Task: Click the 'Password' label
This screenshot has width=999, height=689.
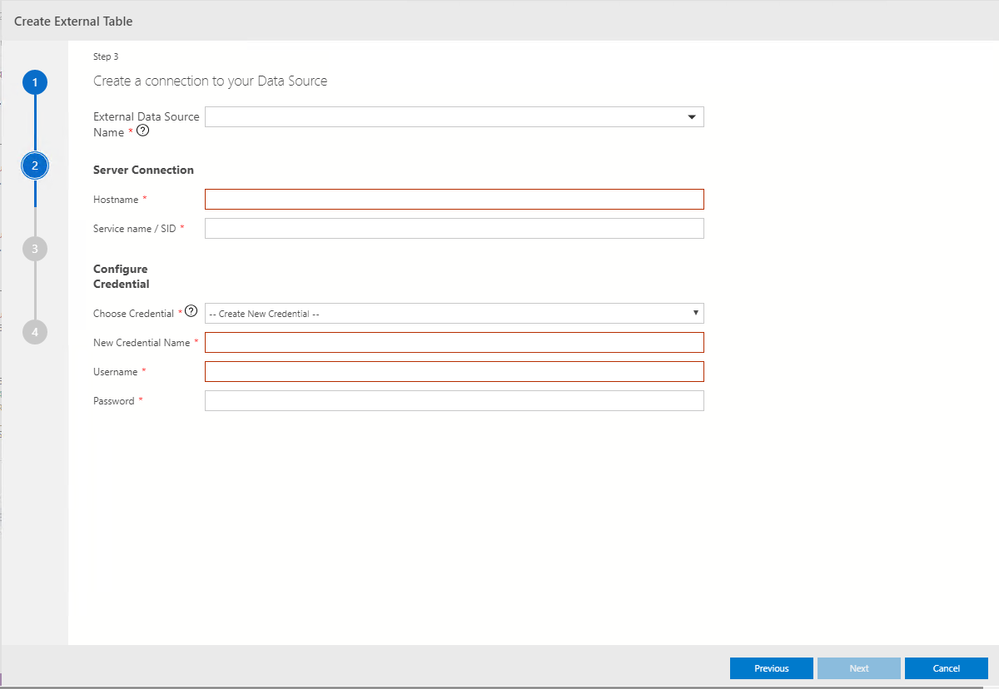Action: pyautogui.click(x=113, y=401)
